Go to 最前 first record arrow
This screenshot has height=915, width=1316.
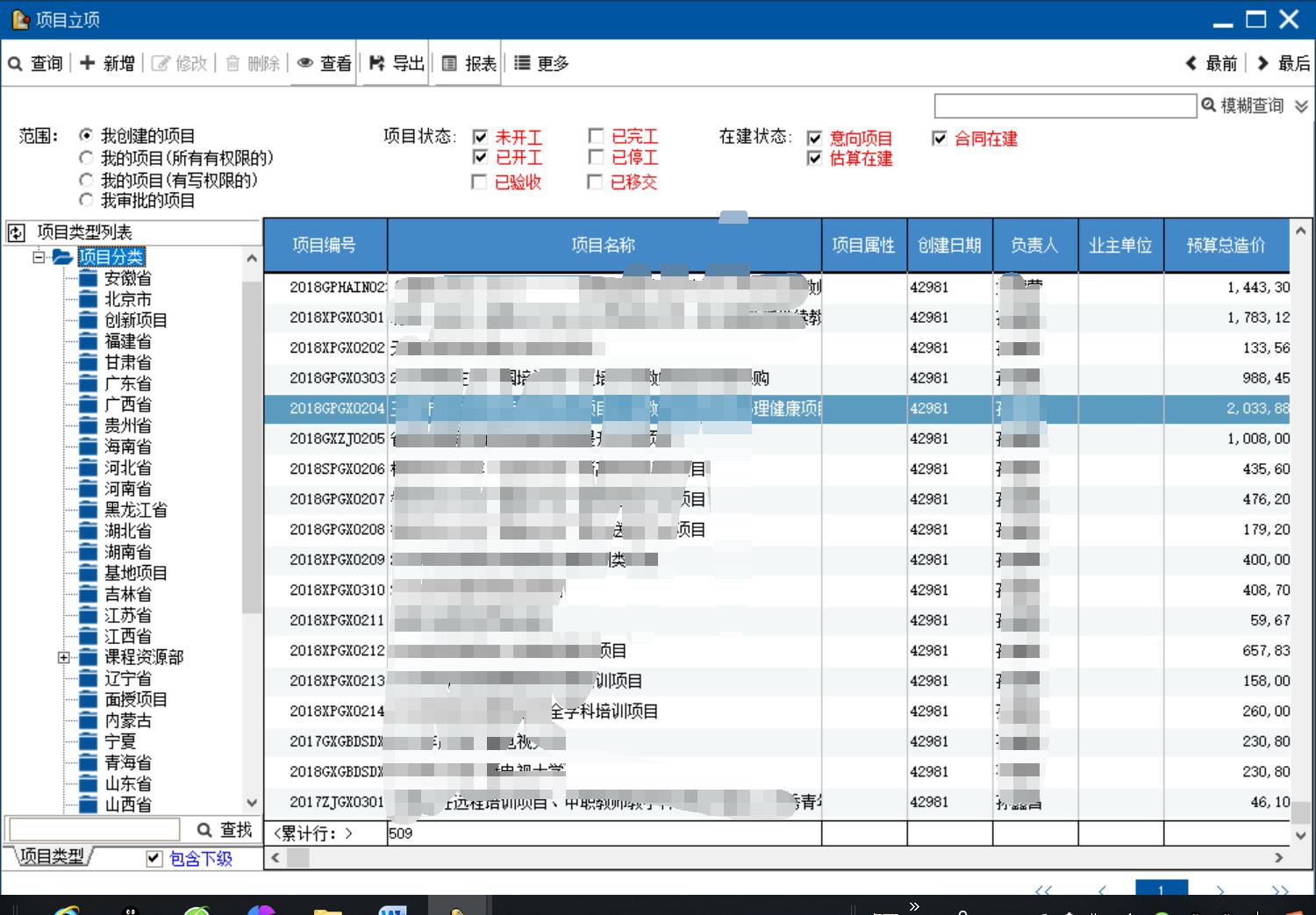click(x=1191, y=63)
